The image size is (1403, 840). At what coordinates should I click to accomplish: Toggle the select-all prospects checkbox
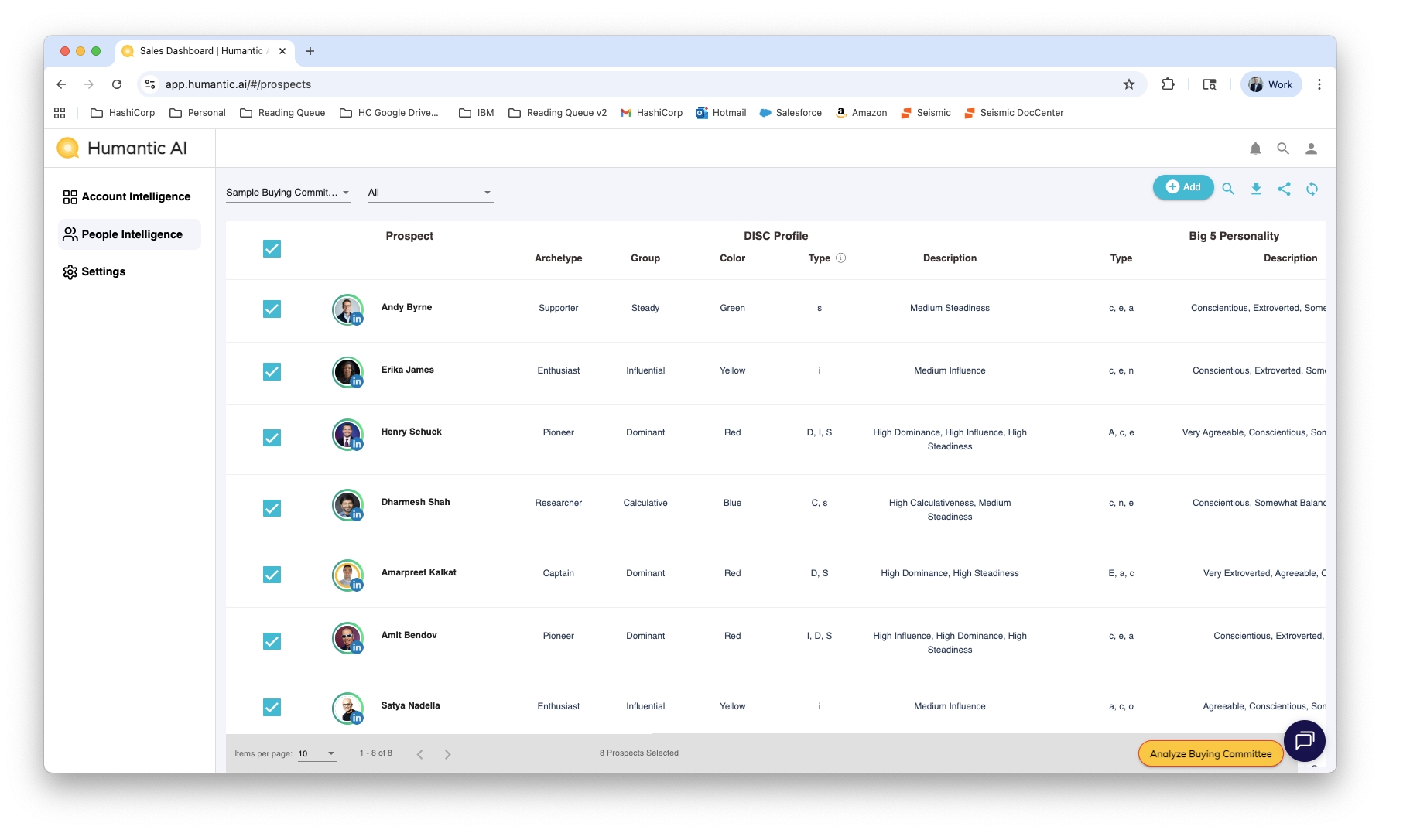(x=272, y=248)
